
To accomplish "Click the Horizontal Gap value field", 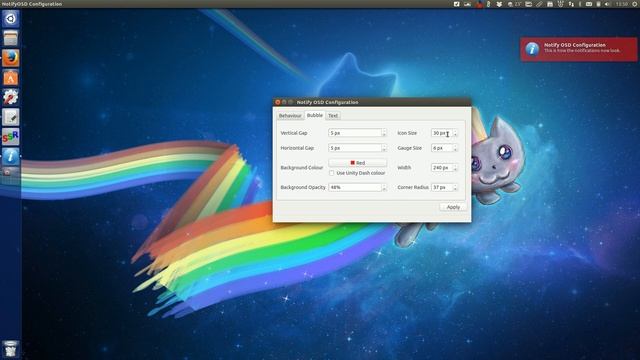I will click(x=355, y=148).
